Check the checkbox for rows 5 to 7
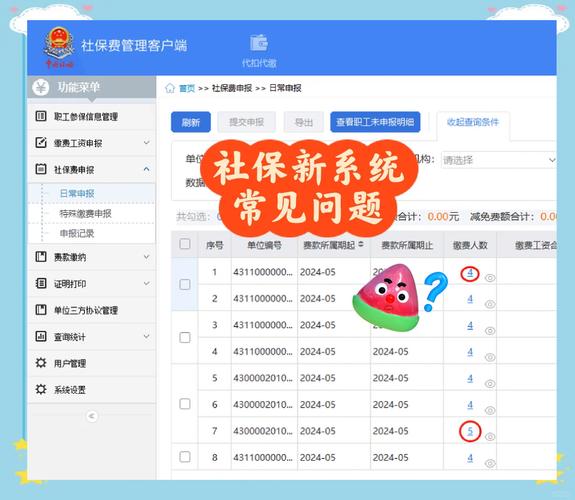This screenshot has height=500, width=575. point(185,404)
